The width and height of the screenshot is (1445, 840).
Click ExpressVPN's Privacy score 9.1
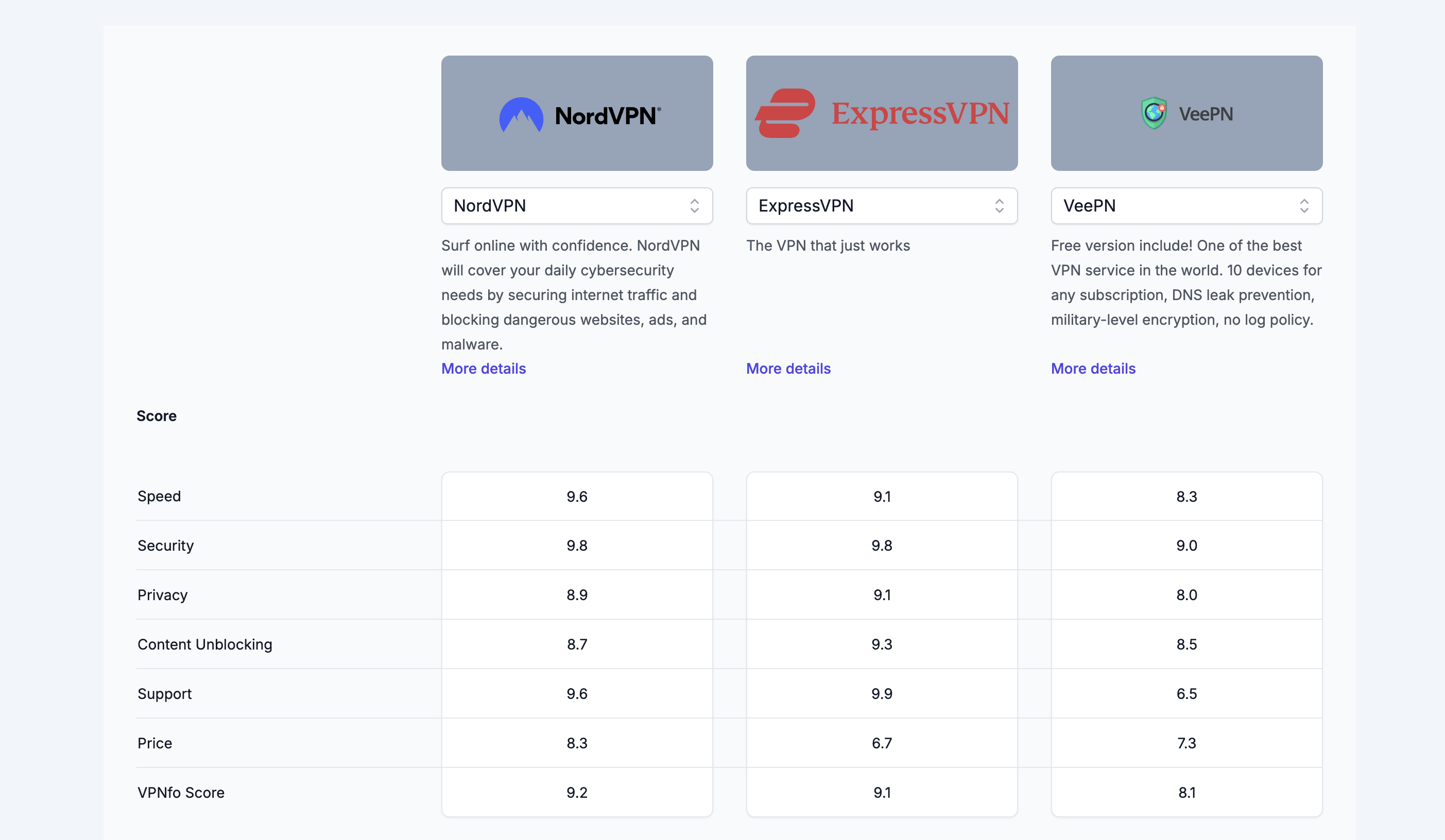coord(882,595)
